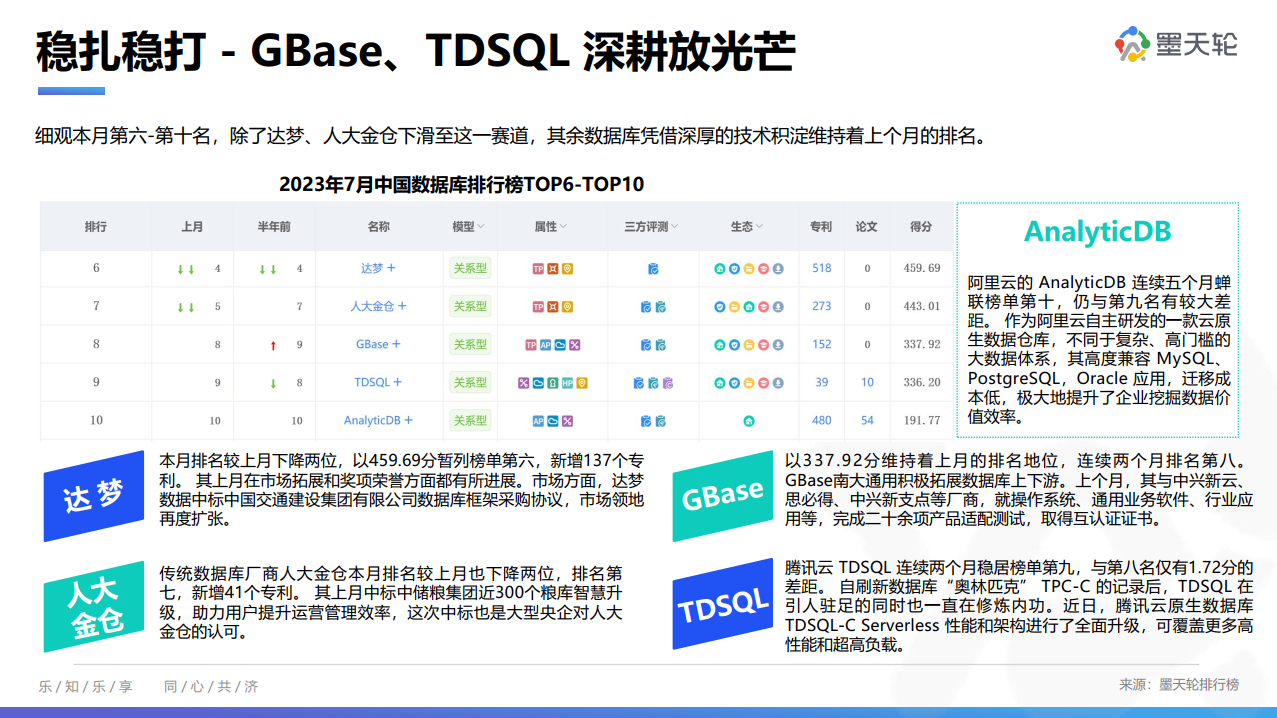Screen dimensions: 1277x718
Task: Click the 排行 column header
Action: point(96,227)
